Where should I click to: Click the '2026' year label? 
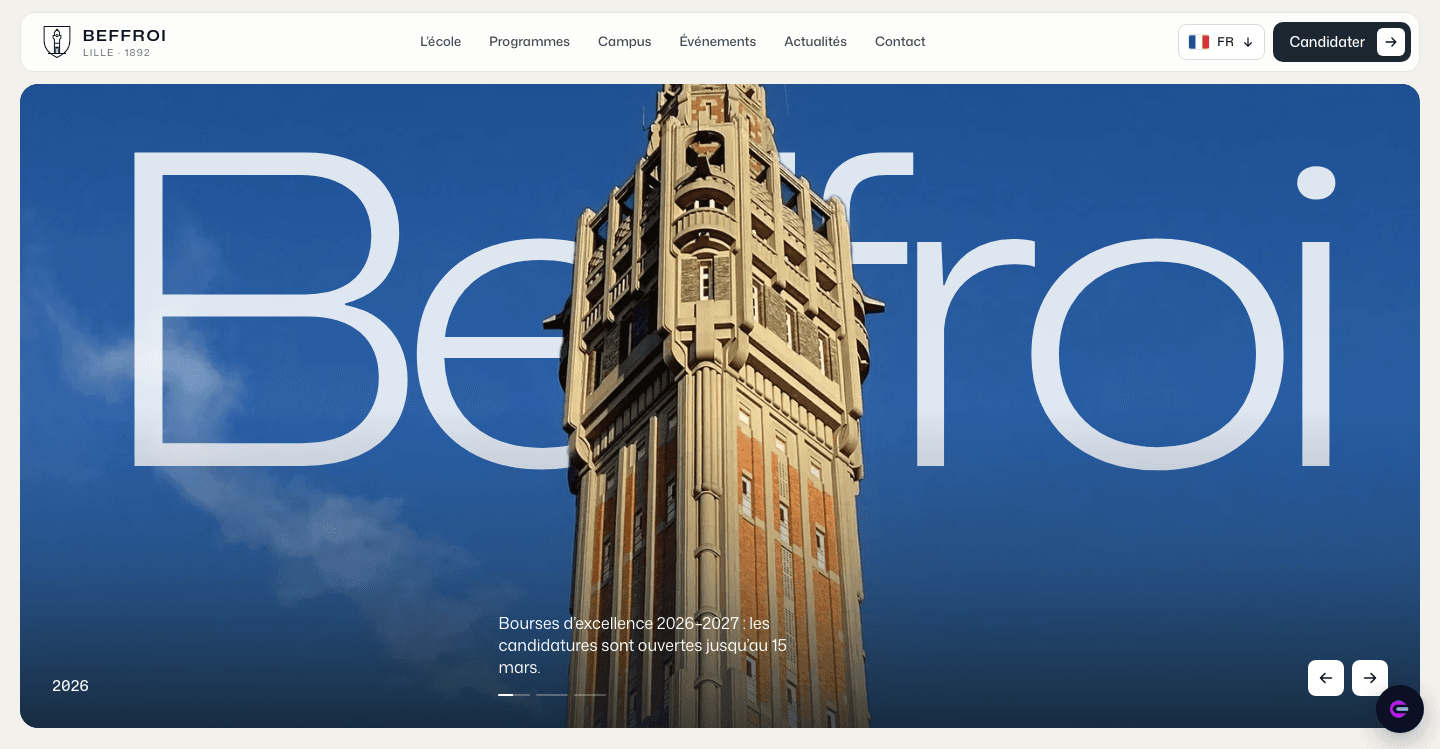point(70,686)
